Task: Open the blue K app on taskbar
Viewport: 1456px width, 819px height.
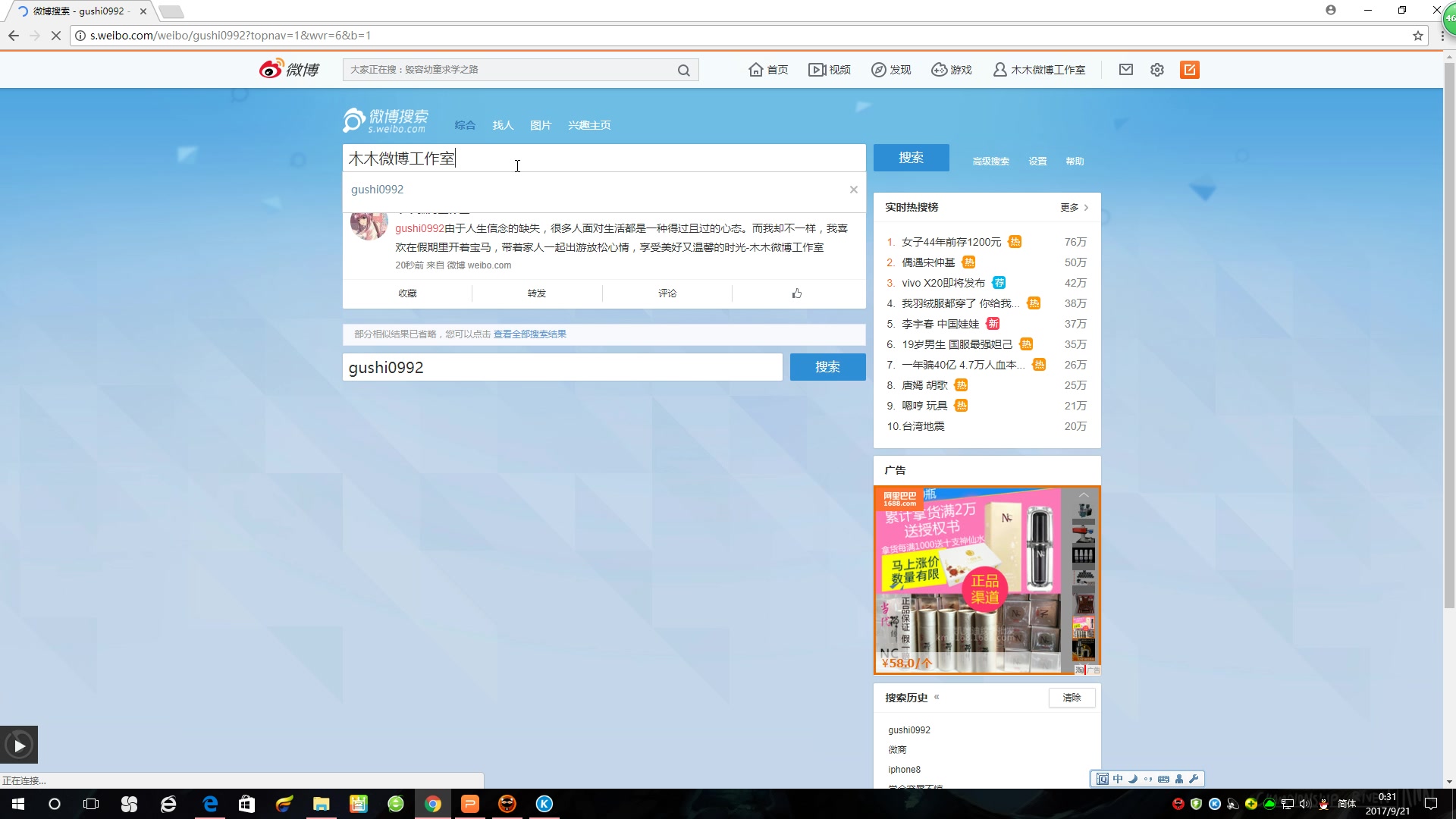Action: click(x=544, y=804)
